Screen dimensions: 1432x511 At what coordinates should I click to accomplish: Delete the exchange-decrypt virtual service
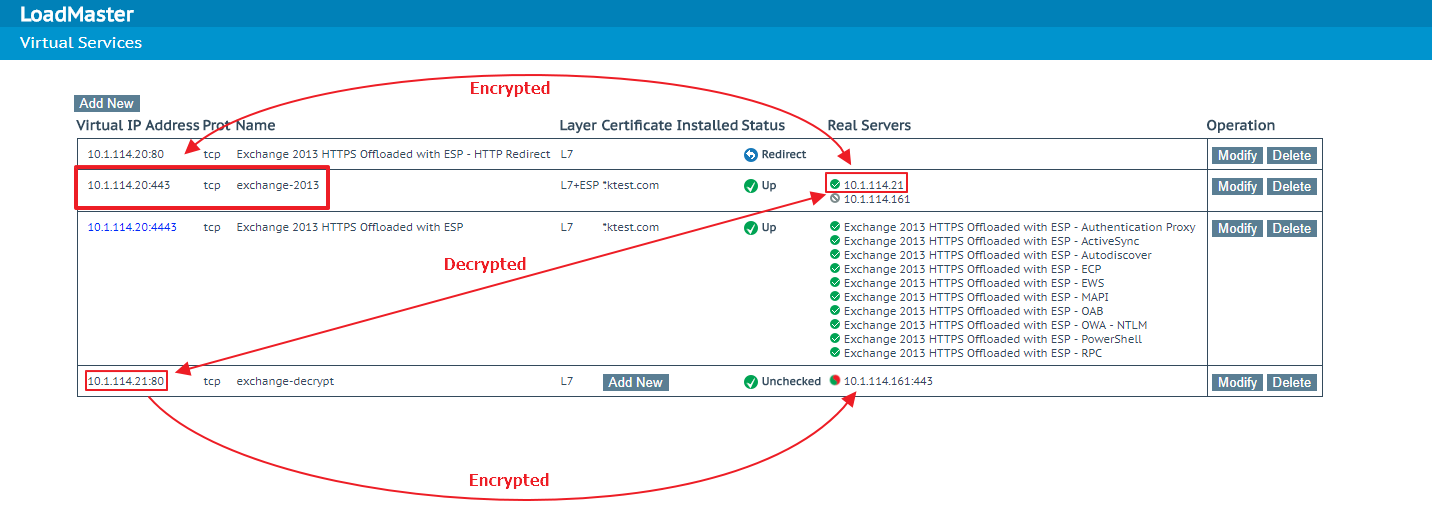1291,382
